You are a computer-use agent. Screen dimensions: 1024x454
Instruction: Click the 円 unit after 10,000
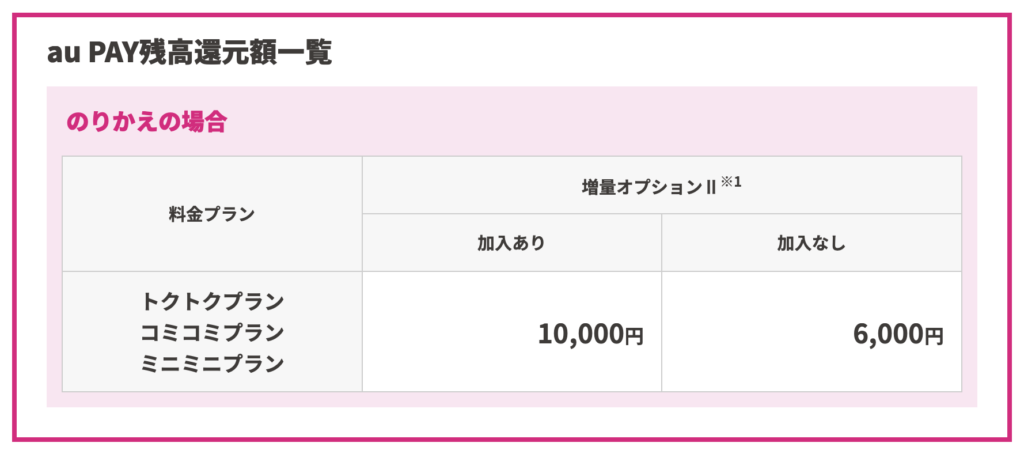click(634, 336)
